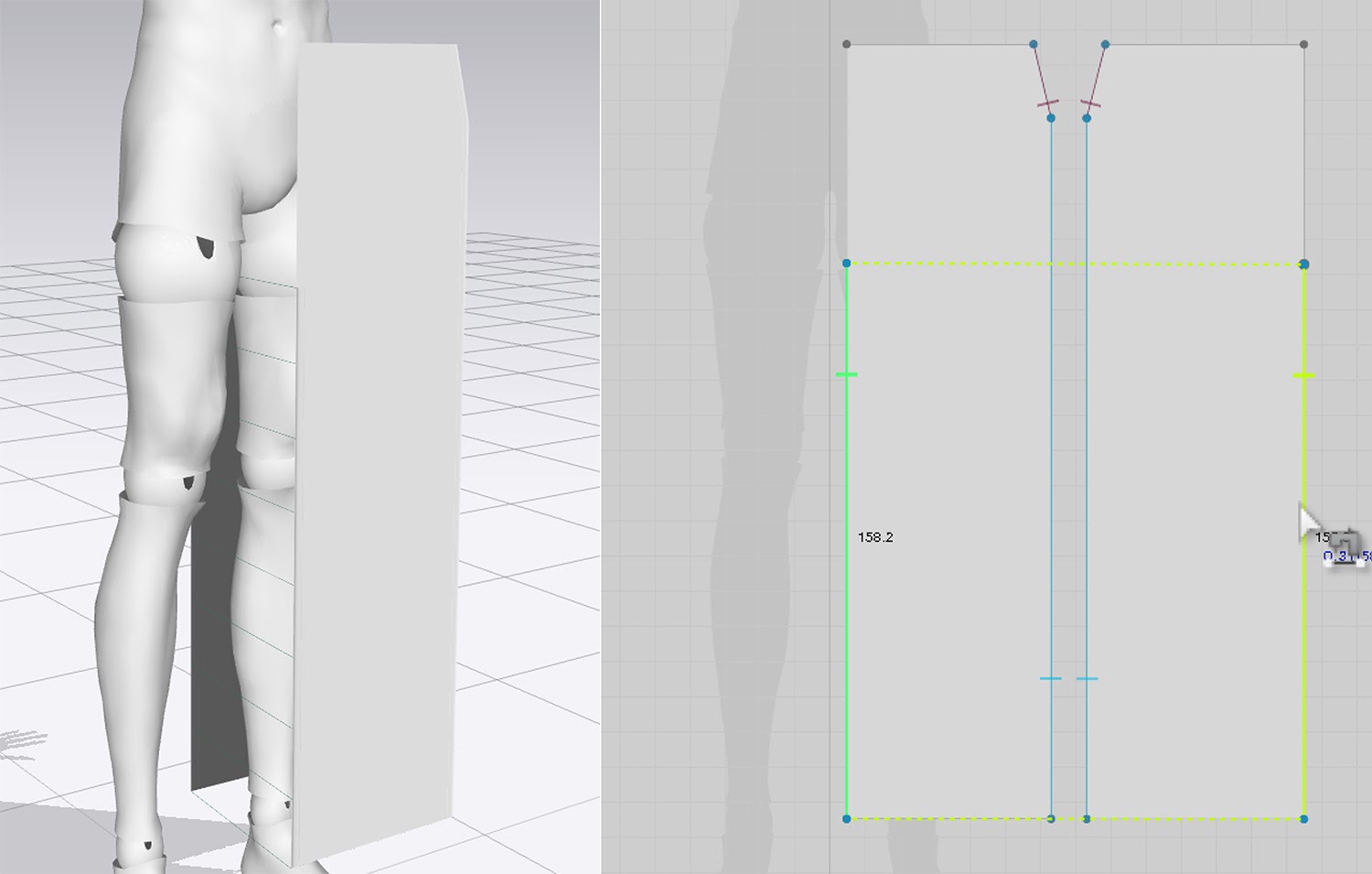The width and height of the screenshot is (1372, 874).
Task: Click the left dart's red notch mark
Action: (1047, 103)
